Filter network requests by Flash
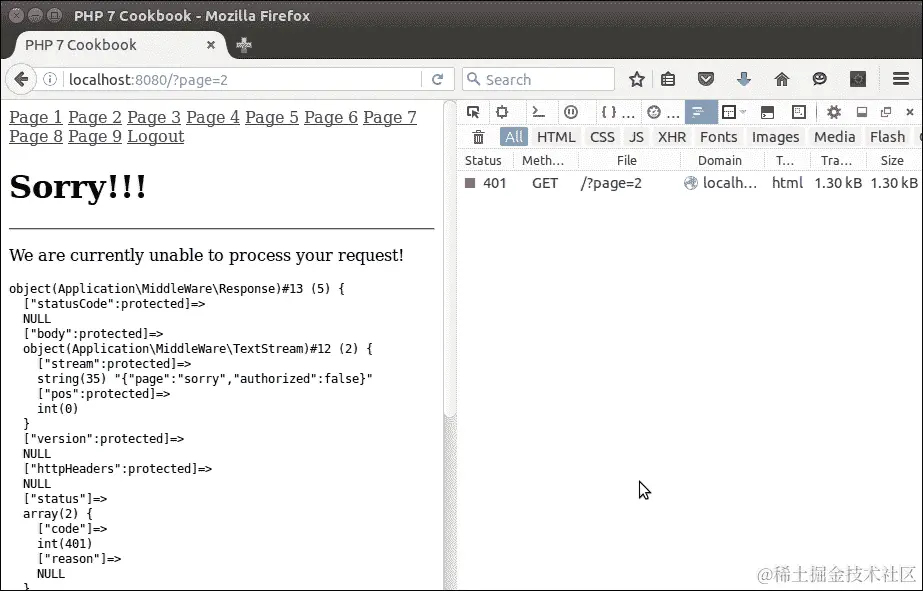This screenshot has width=923, height=591. pos(887,137)
